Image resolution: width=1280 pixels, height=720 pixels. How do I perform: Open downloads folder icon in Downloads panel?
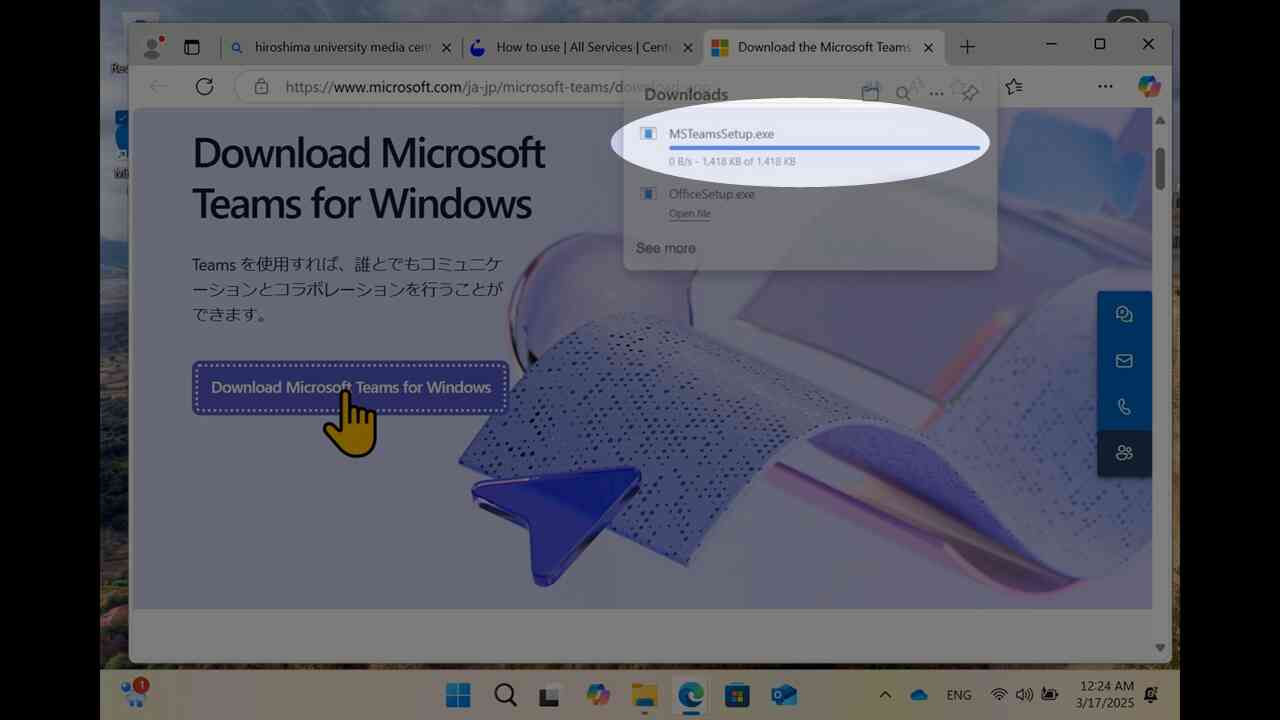pos(871,93)
